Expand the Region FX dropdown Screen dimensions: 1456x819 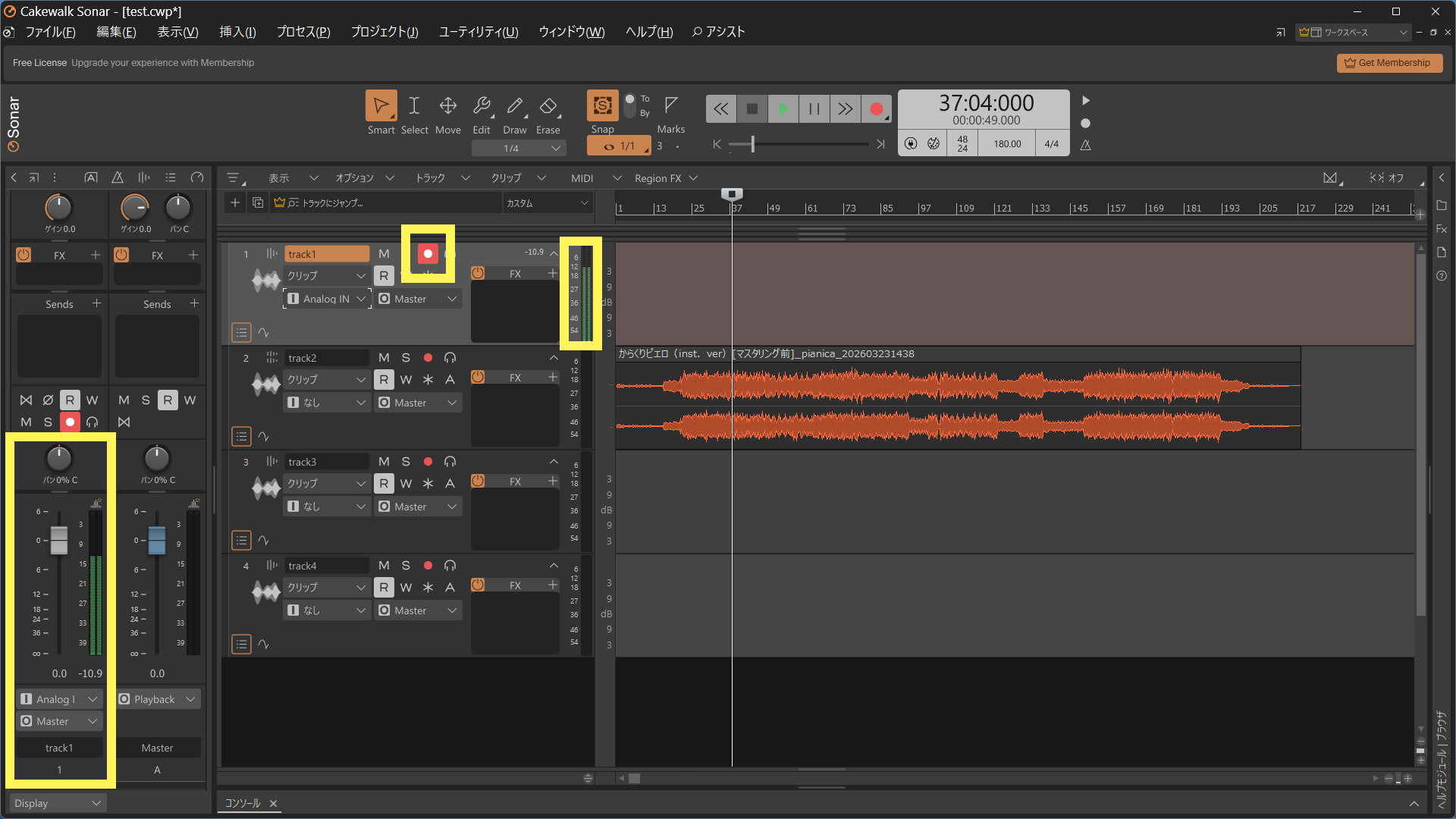[666, 178]
